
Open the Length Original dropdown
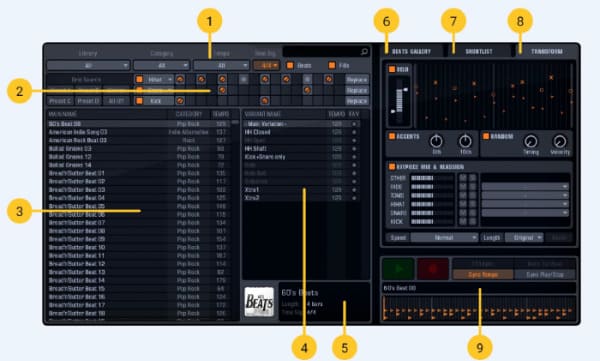point(524,238)
